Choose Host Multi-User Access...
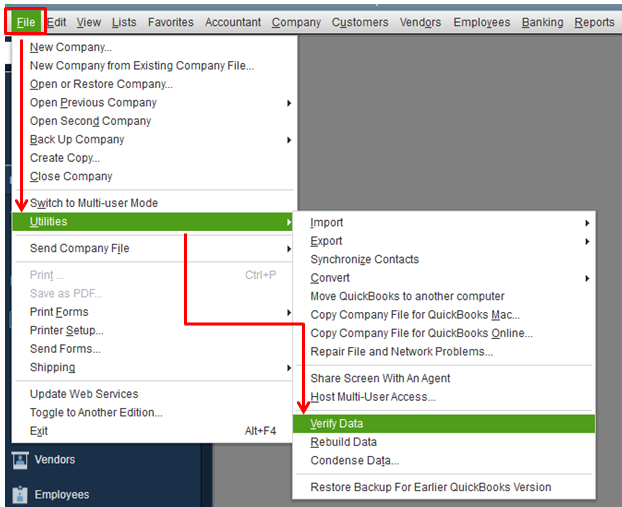622x507 pixels. click(x=444, y=397)
